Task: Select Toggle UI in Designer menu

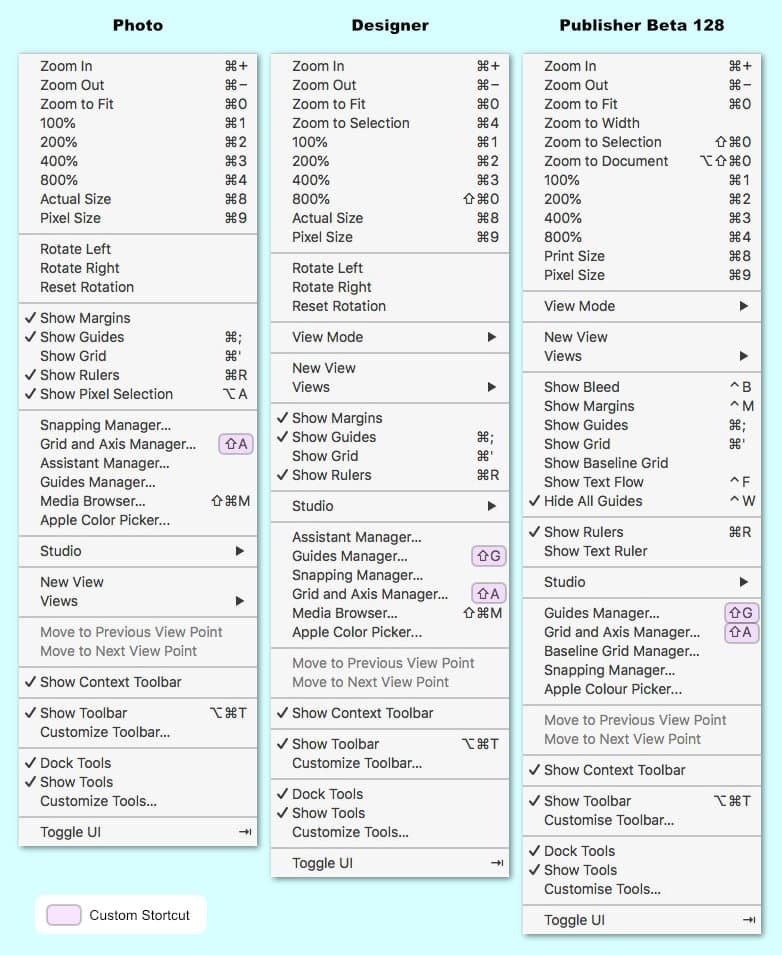Action: click(x=390, y=863)
